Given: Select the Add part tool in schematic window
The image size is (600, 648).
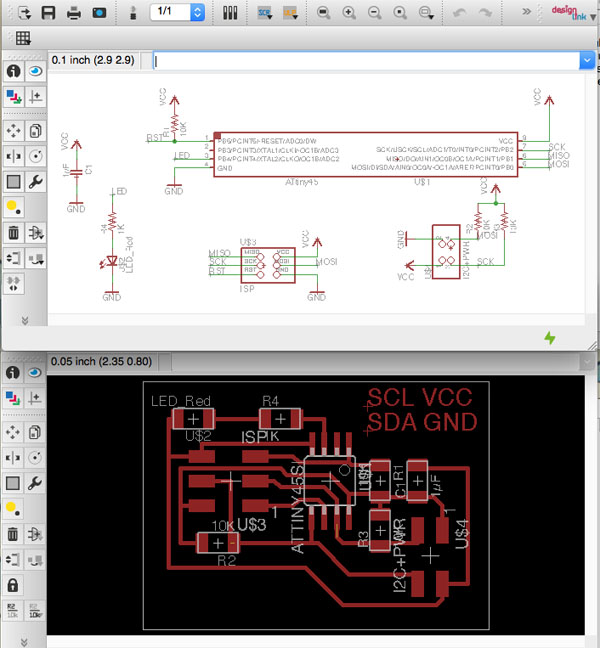Looking at the screenshot, I should coord(36,233).
